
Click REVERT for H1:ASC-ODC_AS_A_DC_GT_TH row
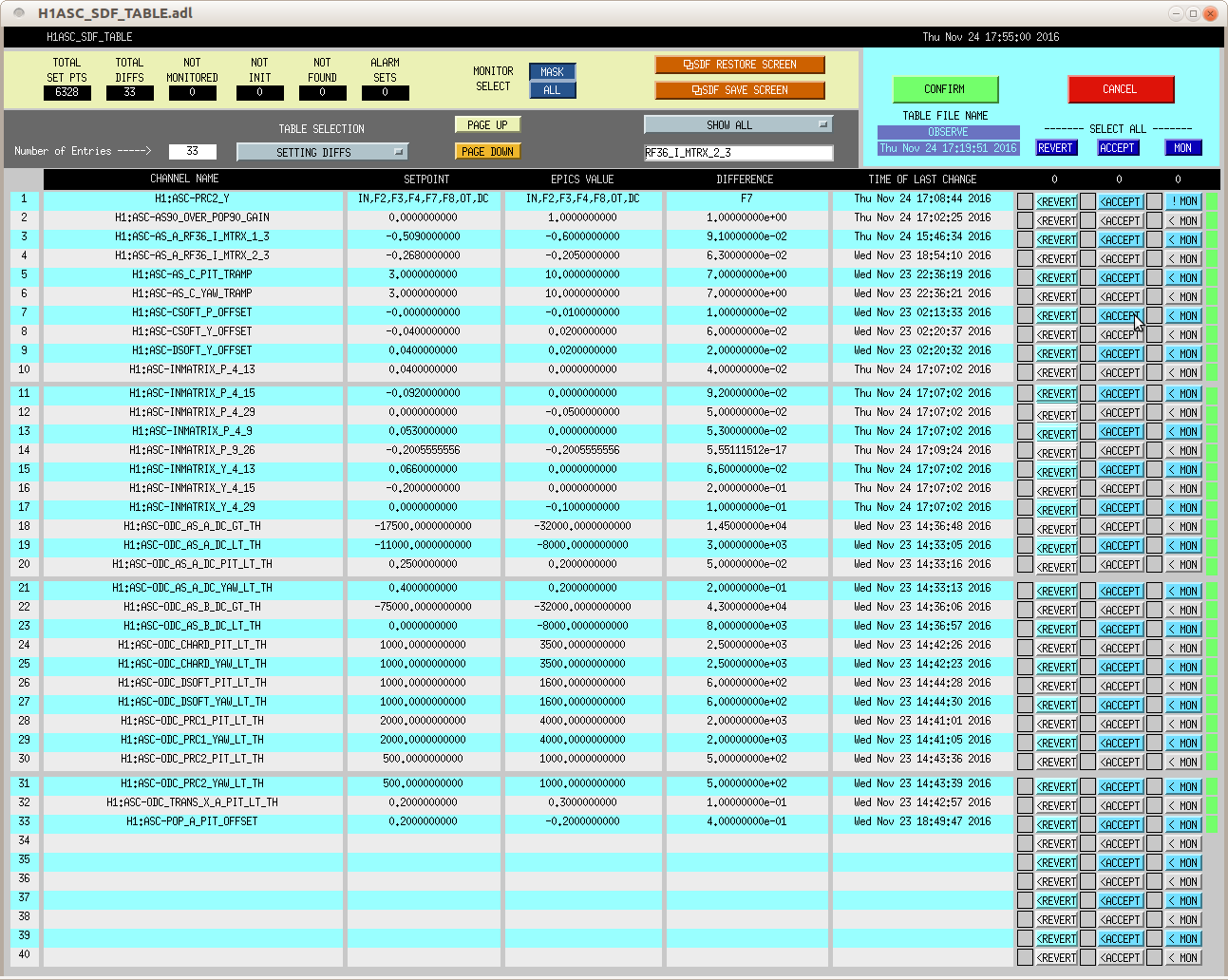tap(1056, 528)
